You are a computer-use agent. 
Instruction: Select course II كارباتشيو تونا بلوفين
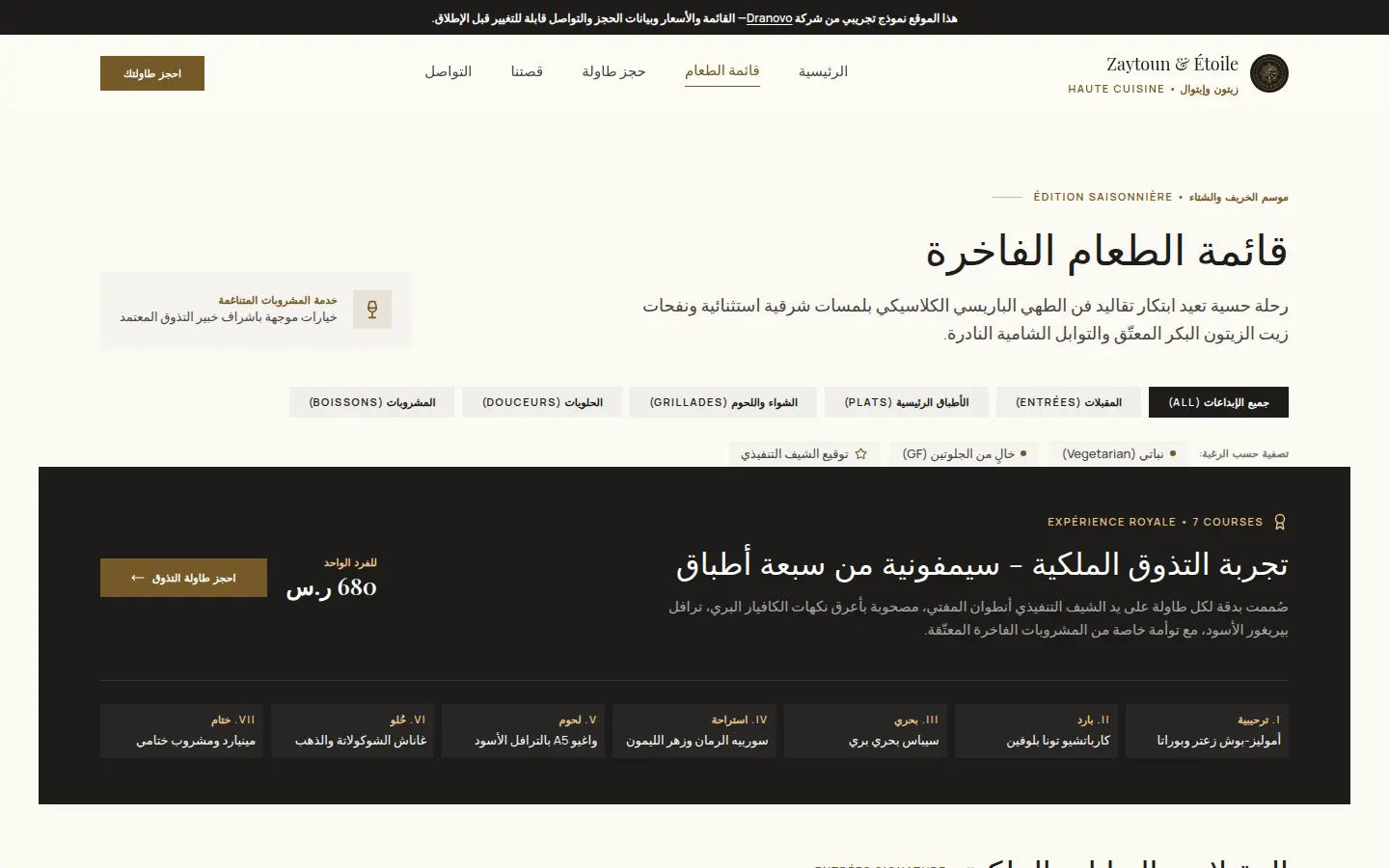[x=1036, y=731]
